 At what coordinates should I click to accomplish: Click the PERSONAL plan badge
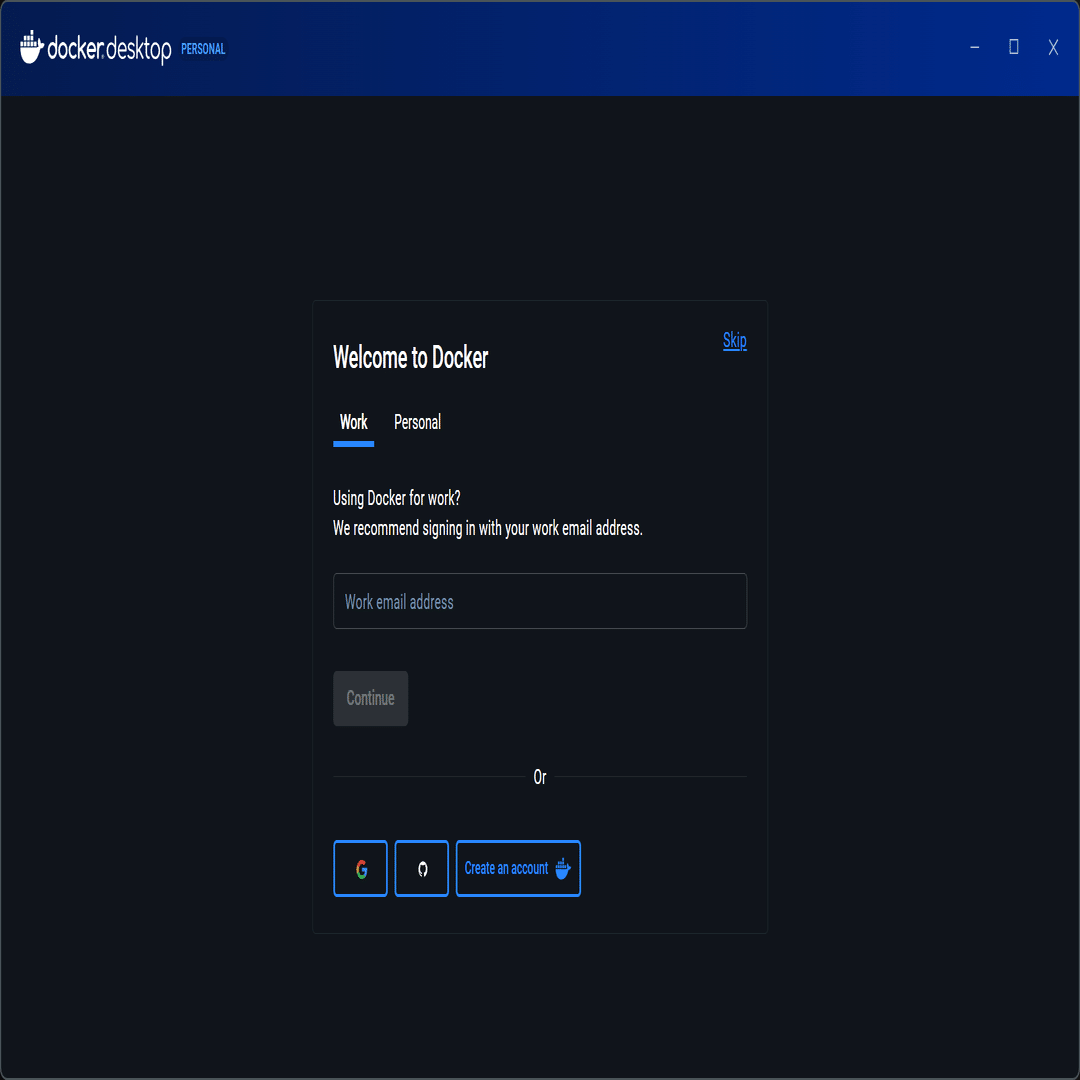pos(203,49)
